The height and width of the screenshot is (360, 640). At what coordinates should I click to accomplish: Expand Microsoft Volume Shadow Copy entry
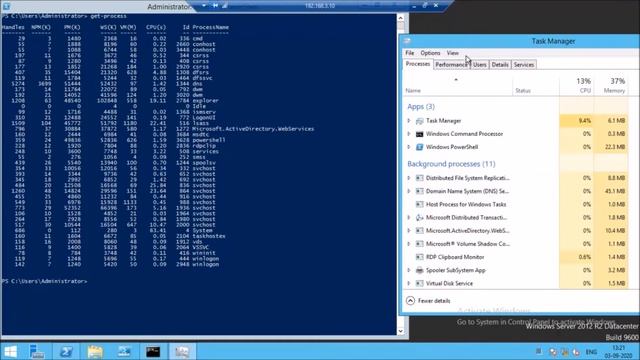(x=409, y=244)
